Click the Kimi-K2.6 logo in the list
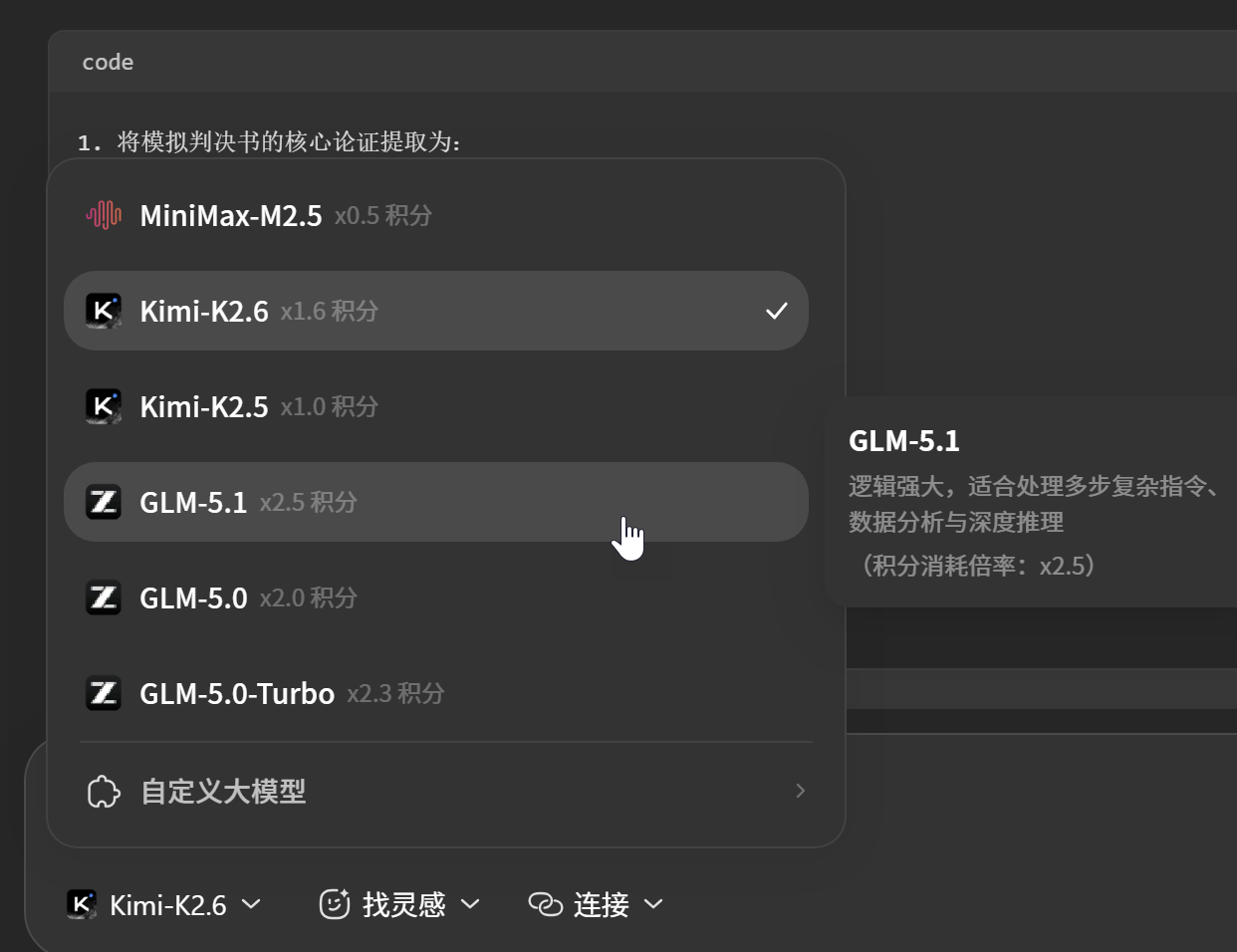This screenshot has height=952, width=1237. point(104,311)
